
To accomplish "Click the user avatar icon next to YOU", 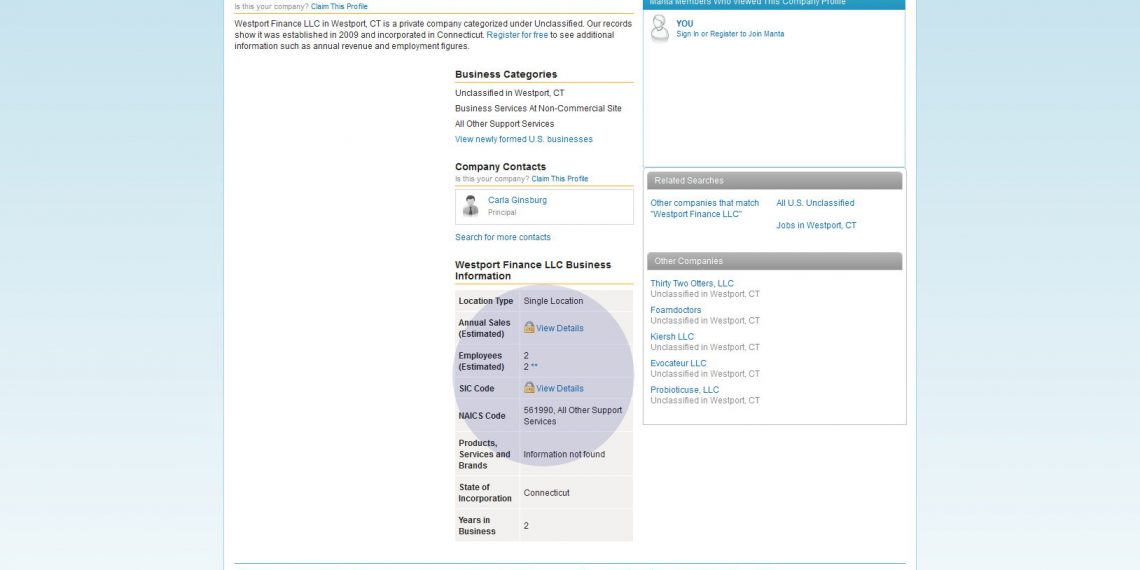I will click(660, 29).
